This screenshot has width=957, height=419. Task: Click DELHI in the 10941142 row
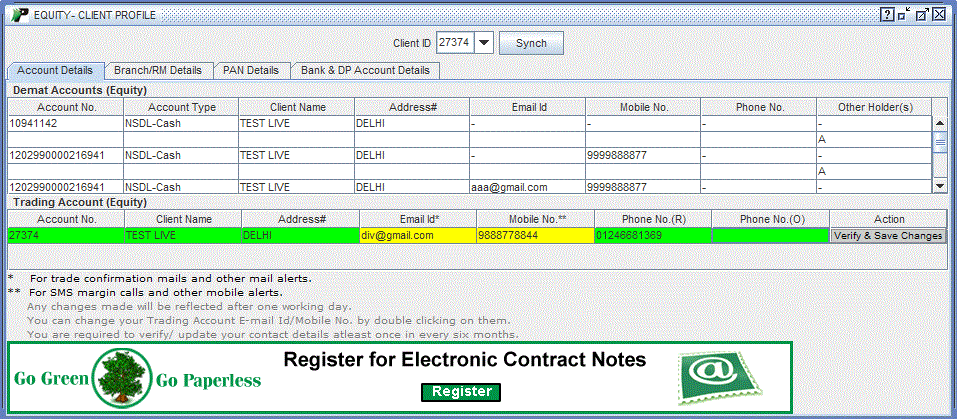412,123
